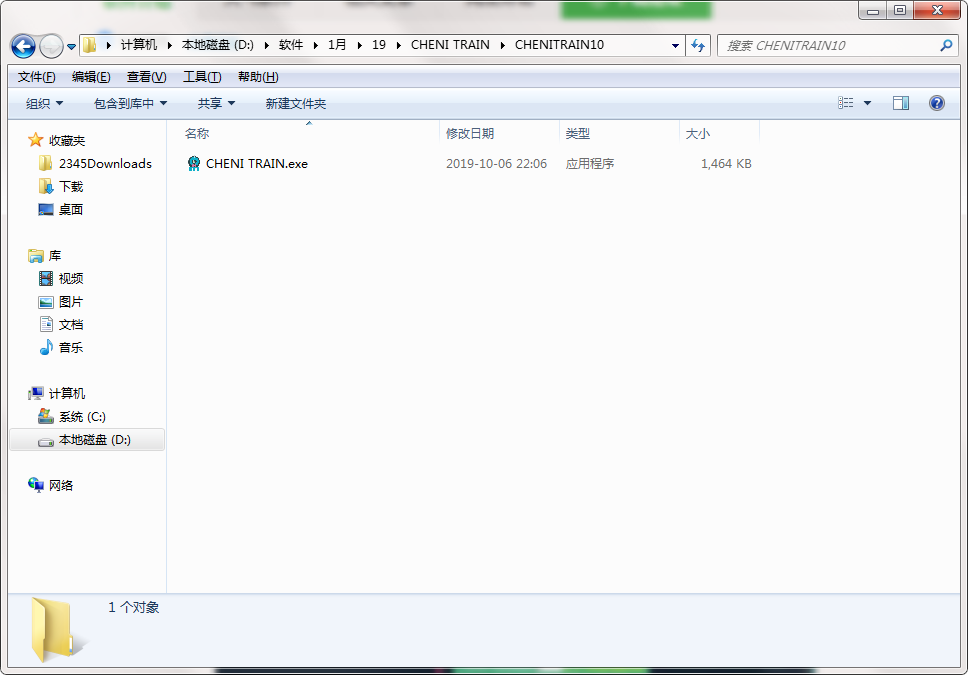968x675 pixels.
Task: Sort by 修改日期 column header
Action: [x=470, y=133]
